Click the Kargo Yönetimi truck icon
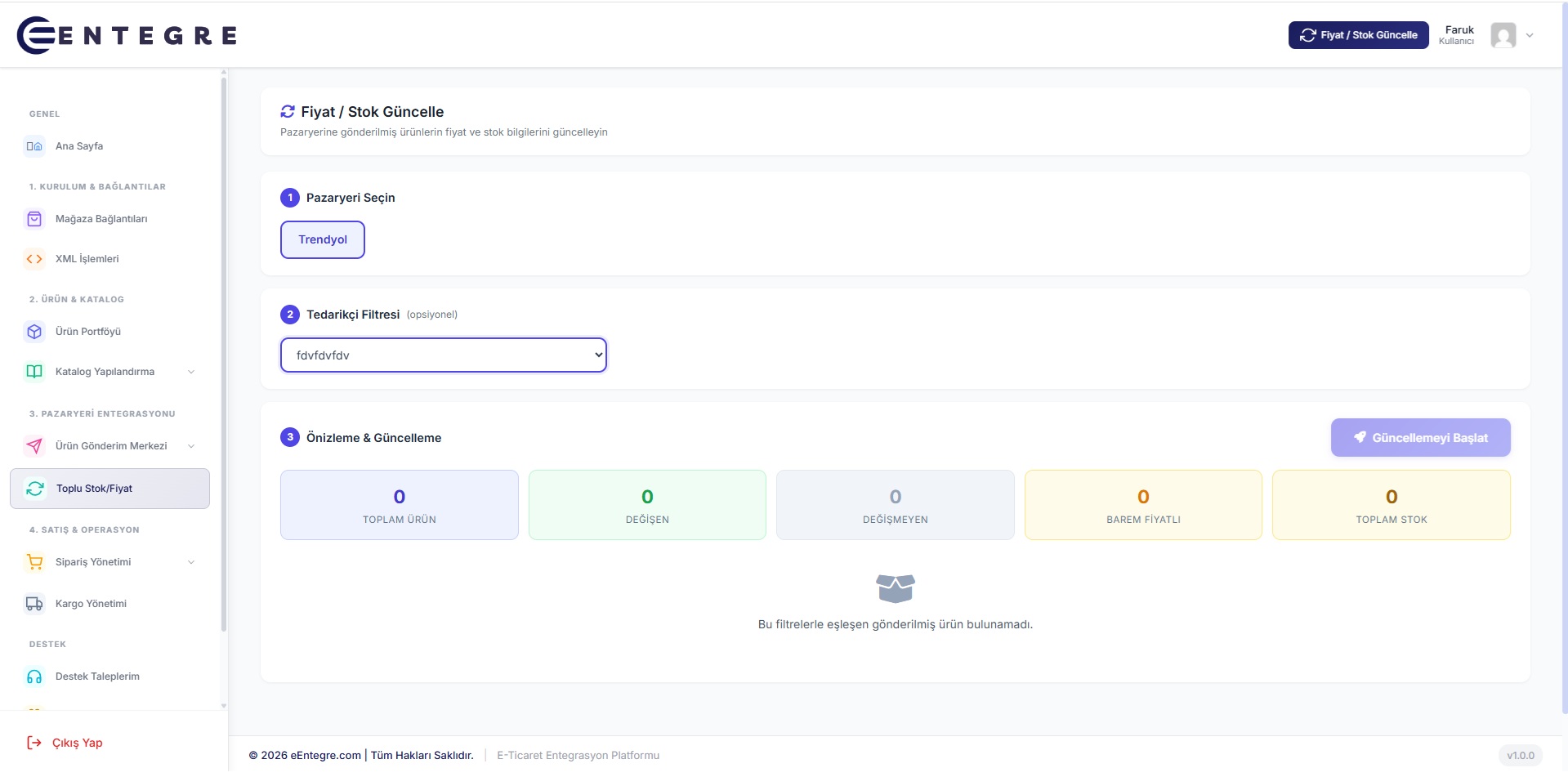This screenshot has height=777, width=1568. (34, 604)
